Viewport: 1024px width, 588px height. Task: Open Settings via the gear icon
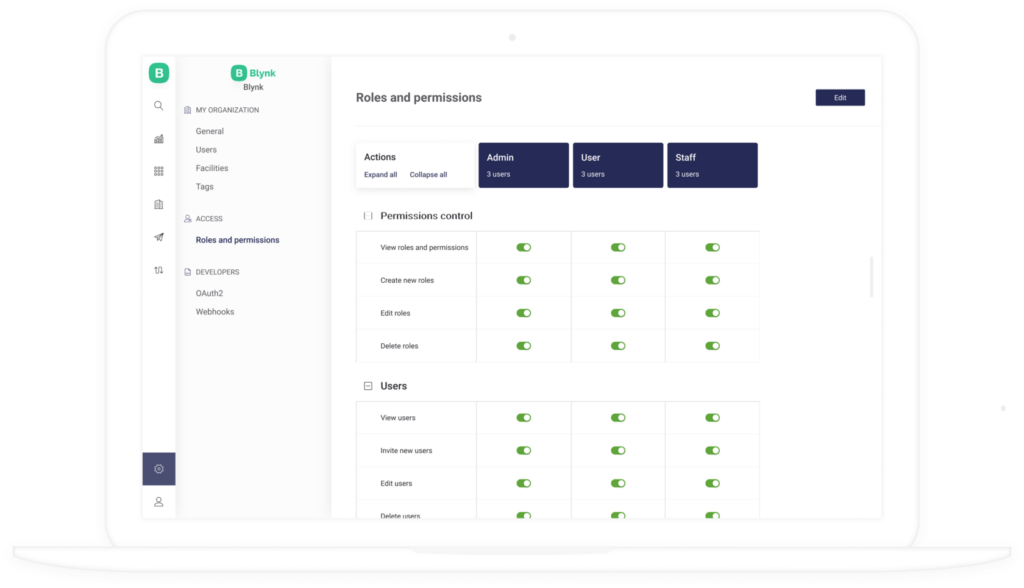click(158, 468)
